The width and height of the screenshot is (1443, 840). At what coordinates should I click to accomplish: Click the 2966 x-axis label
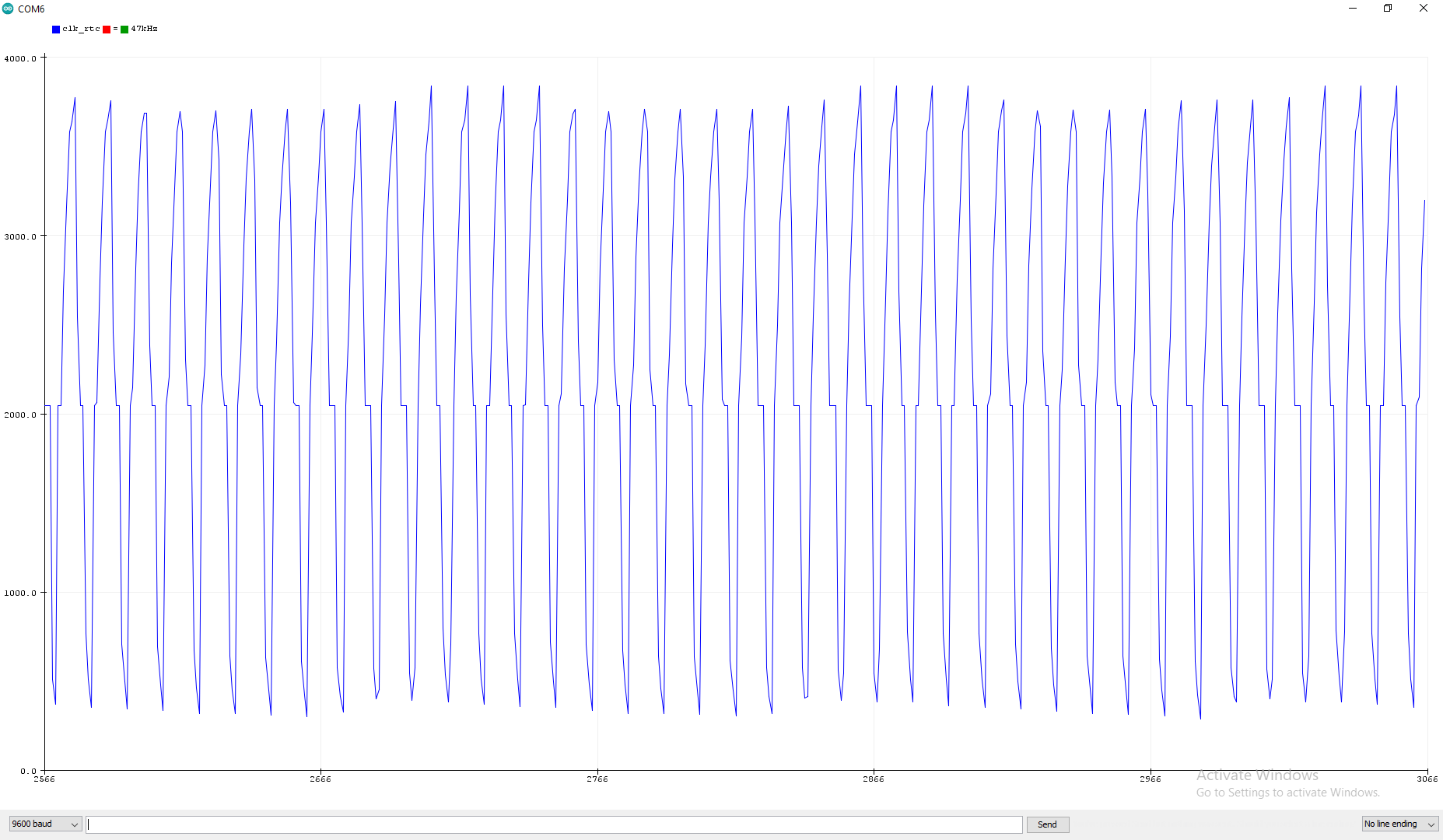(1151, 779)
